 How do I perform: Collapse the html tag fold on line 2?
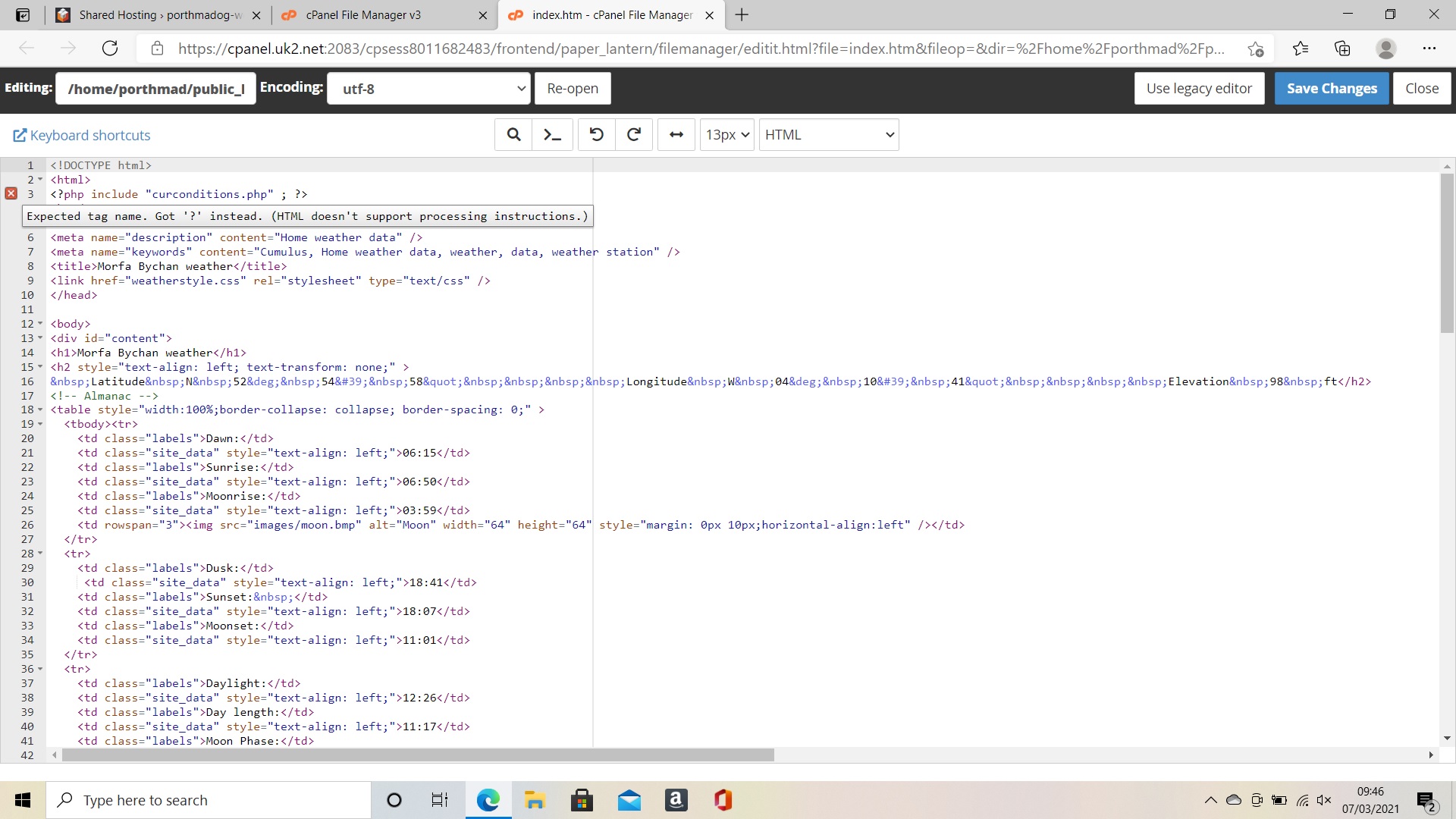pyautogui.click(x=40, y=180)
